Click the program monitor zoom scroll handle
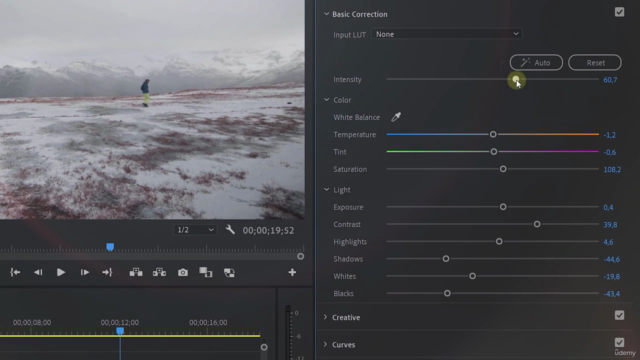Image resolution: width=640 pixels, height=360 pixels. click(x=301, y=256)
